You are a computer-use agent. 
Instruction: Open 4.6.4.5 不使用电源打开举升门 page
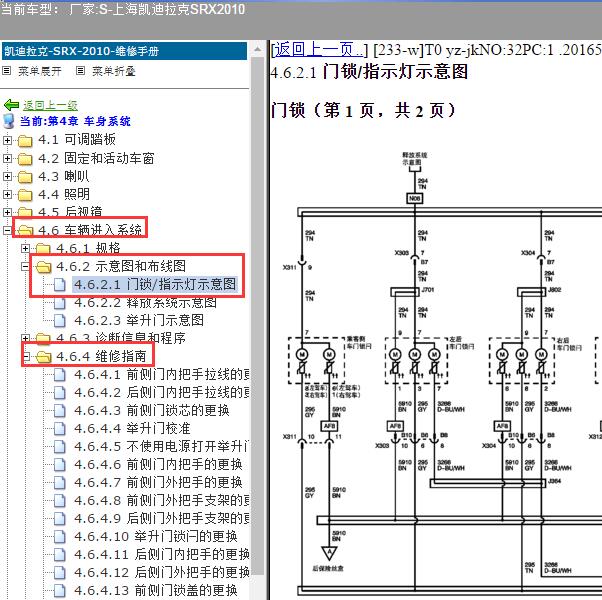tap(162, 446)
